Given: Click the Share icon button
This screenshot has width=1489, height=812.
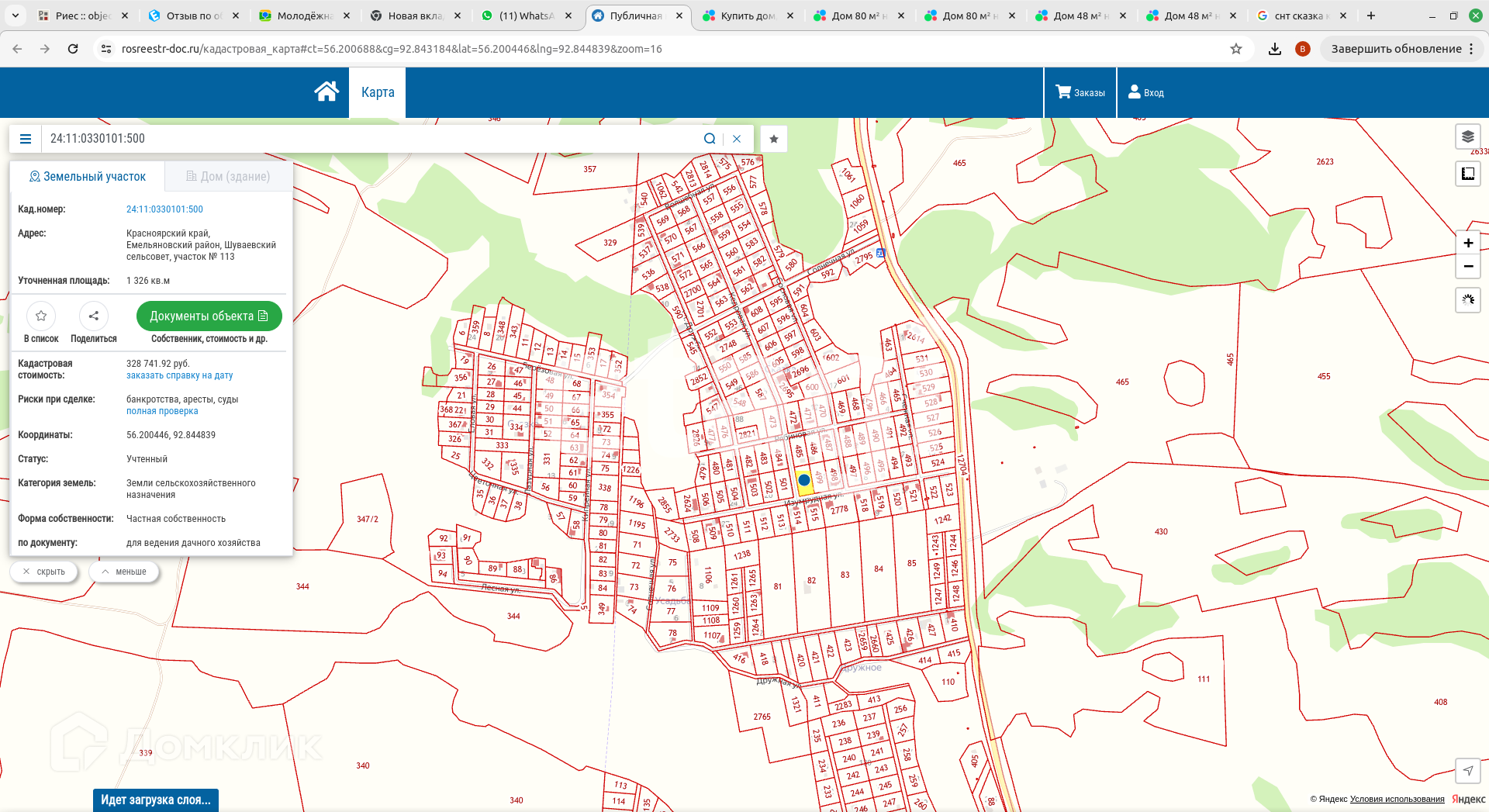Looking at the screenshot, I should (94, 316).
